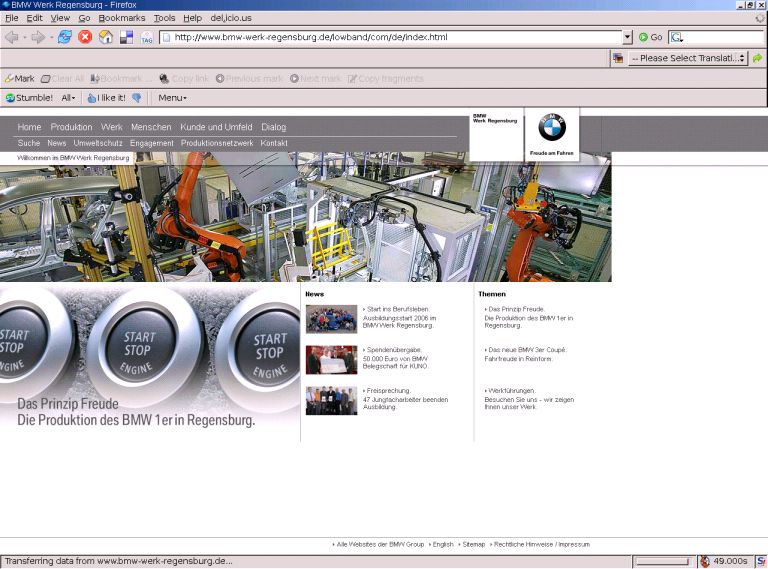Open the File menu
768x569 pixels.
pos(12,18)
